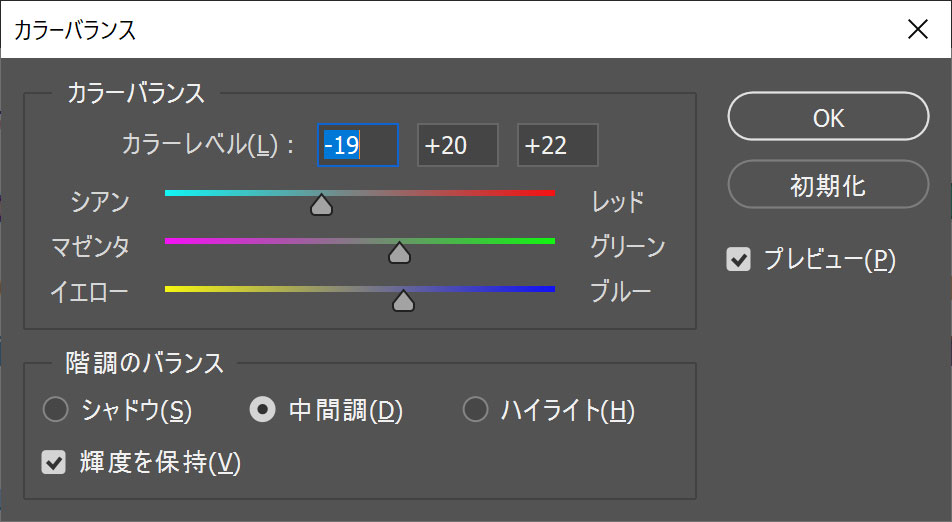Click the green end of the マゼンタ–グリーン track
The height and width of the screenshot is (522, 952).
point(550,241)
